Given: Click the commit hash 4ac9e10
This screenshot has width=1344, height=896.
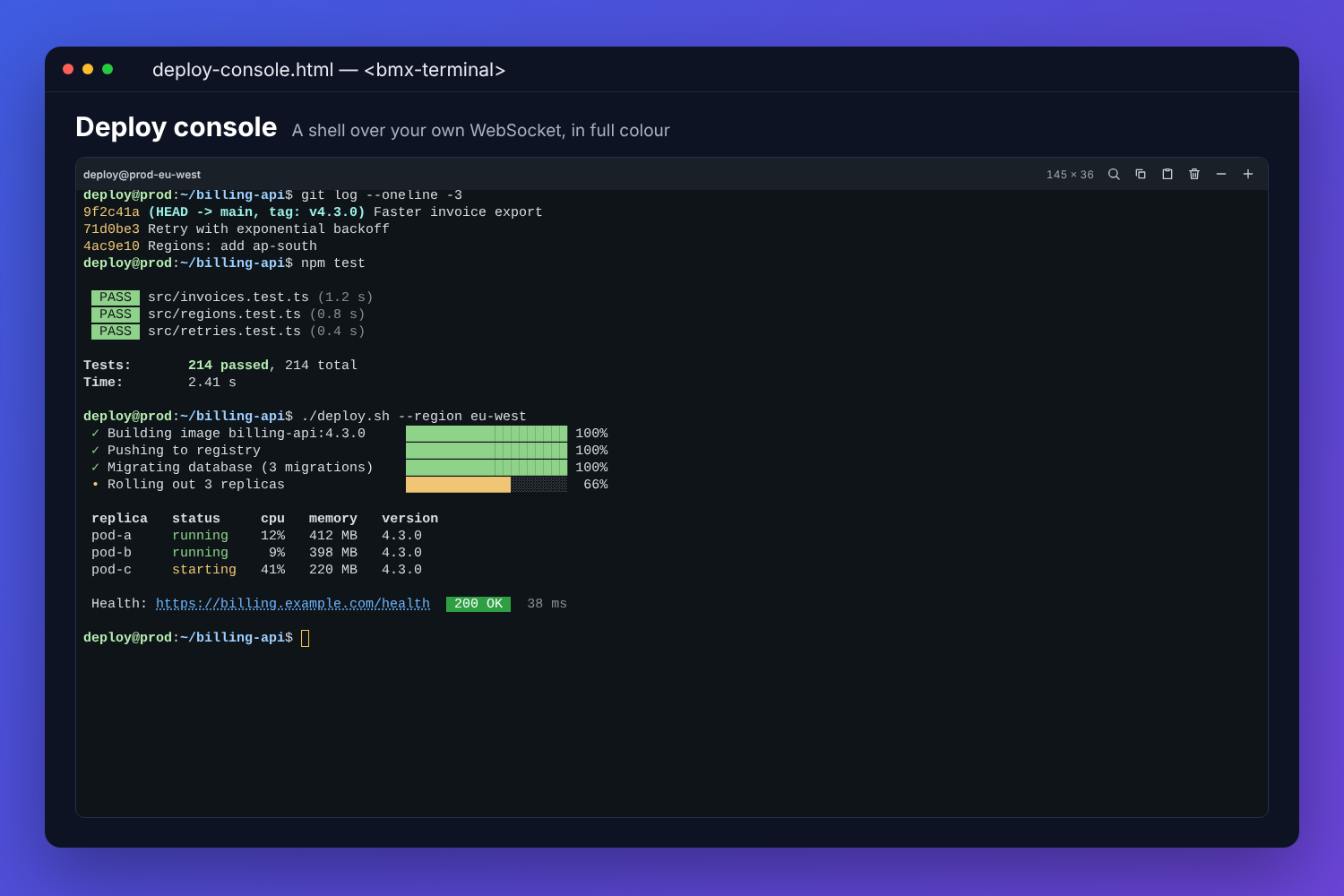Looking at the screenshot, I should pyautogui.click(x=111, y=246).
